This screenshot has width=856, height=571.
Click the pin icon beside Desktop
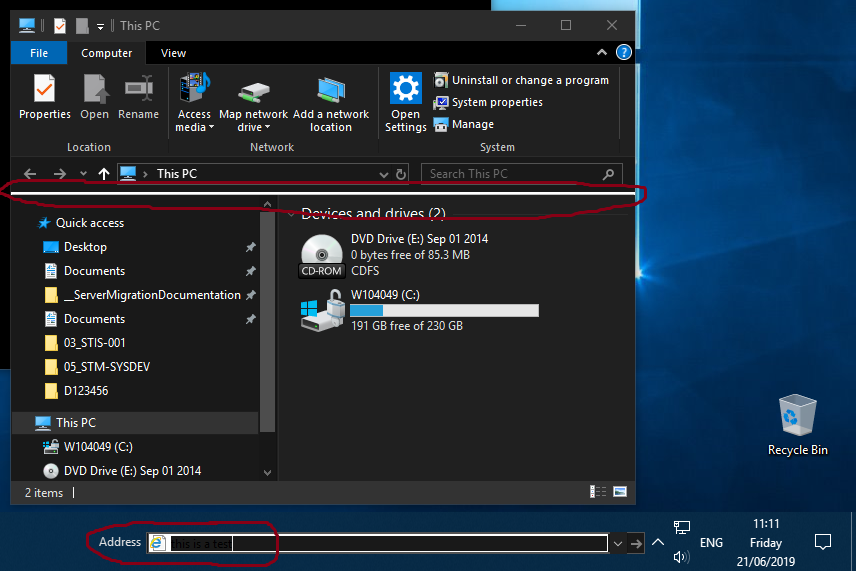[x=251, y=247]
